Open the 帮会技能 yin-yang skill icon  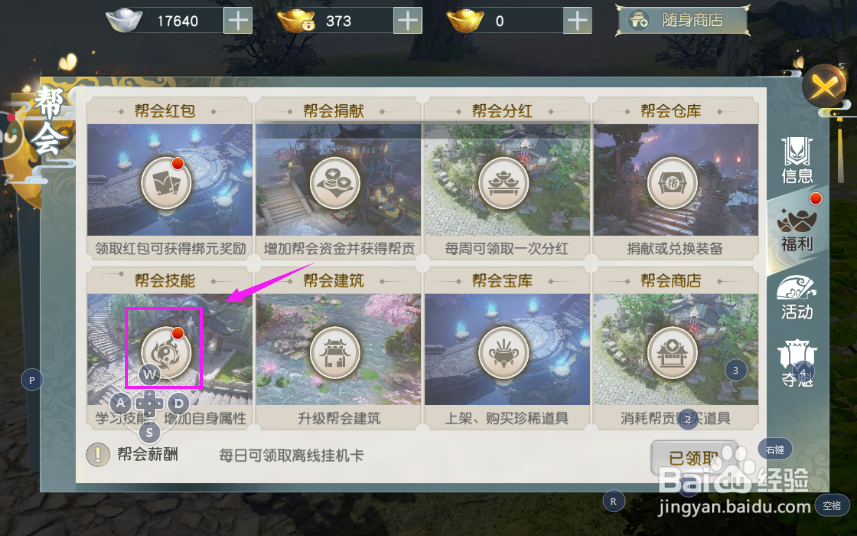166,352
